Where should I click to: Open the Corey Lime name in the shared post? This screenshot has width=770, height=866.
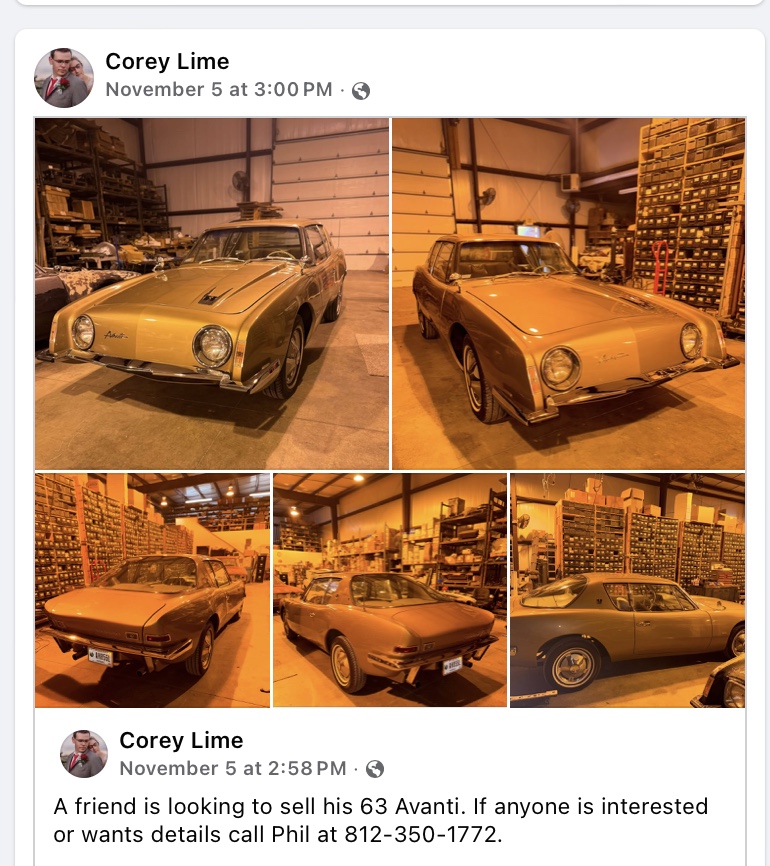[x=181, y=740]
